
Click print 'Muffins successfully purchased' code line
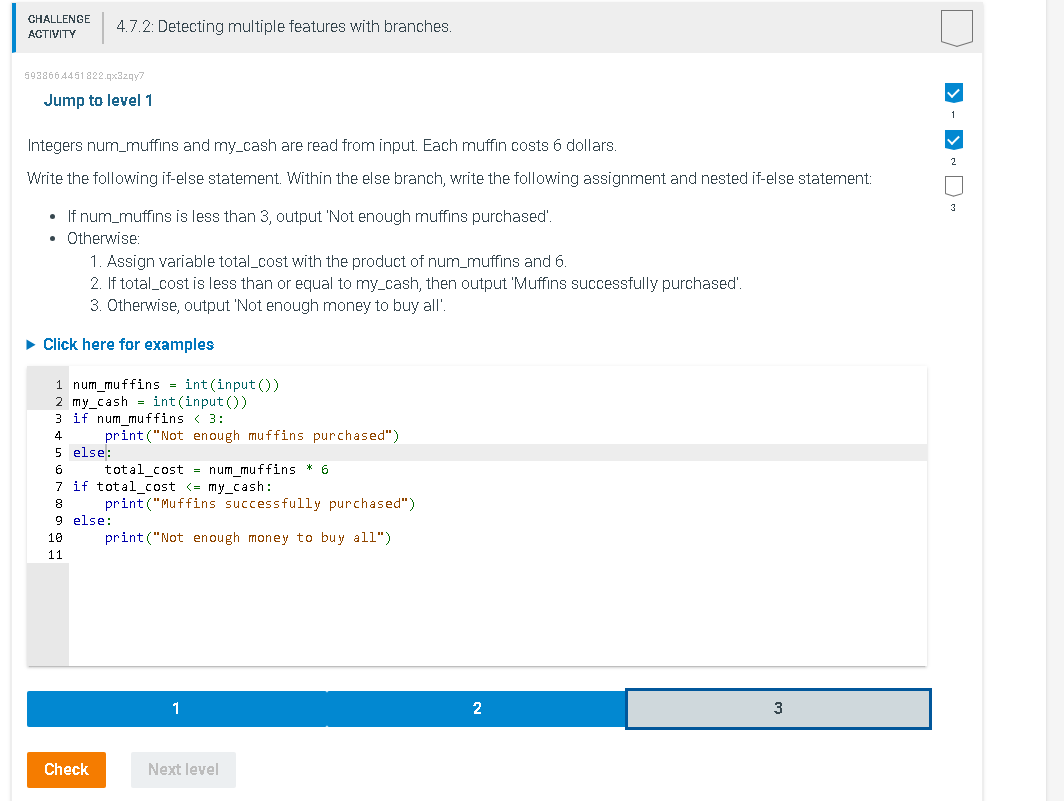(x=260, y=504)
